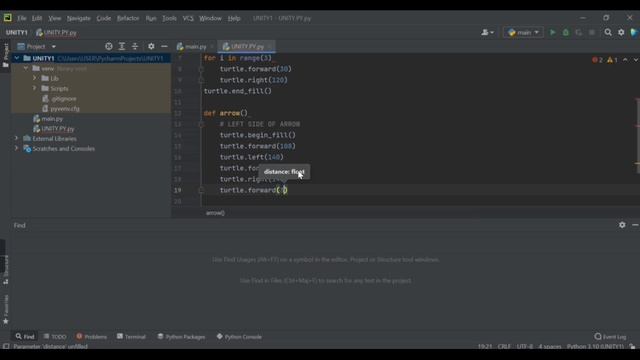Open the Find tool window tab
The image size is (640, 360).
[x=25, y=337]
